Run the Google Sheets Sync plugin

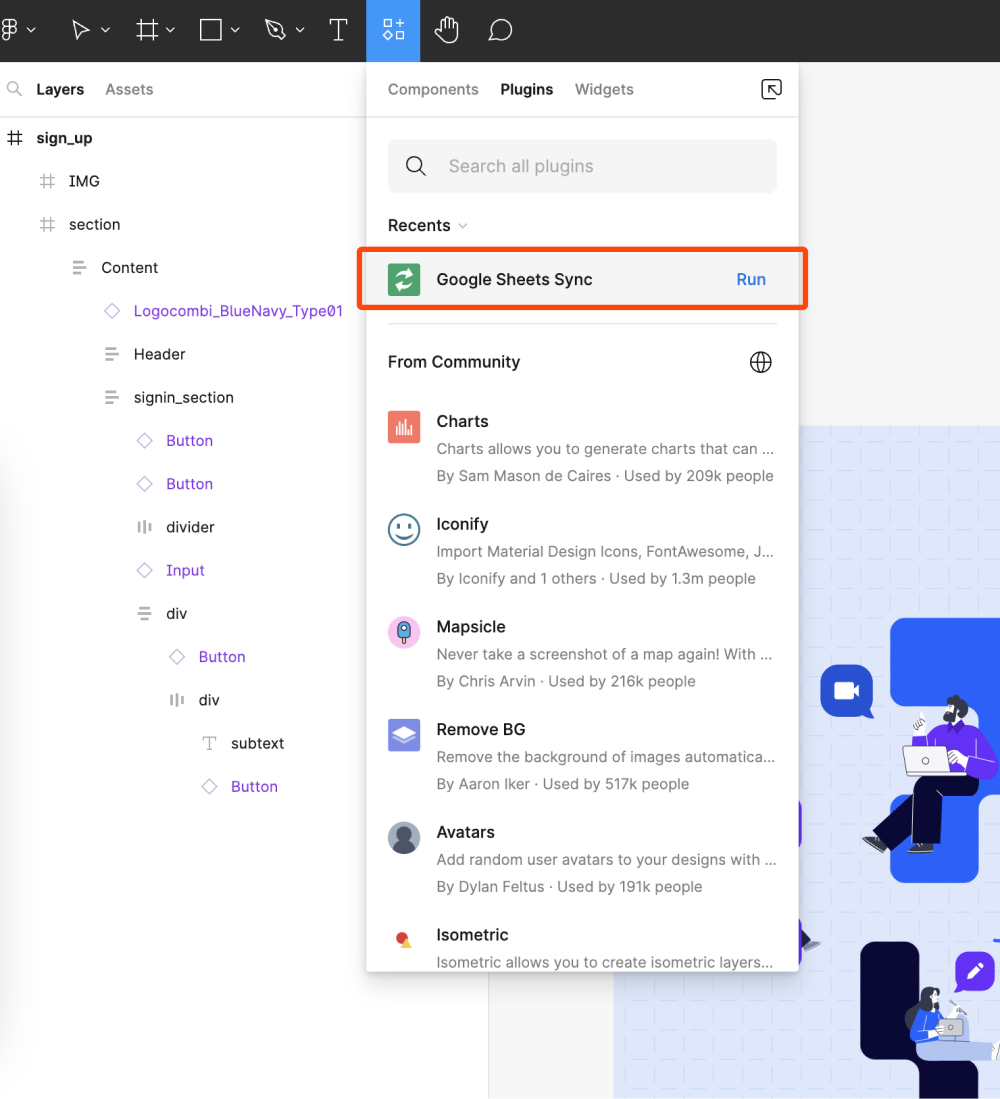[751, 280]
